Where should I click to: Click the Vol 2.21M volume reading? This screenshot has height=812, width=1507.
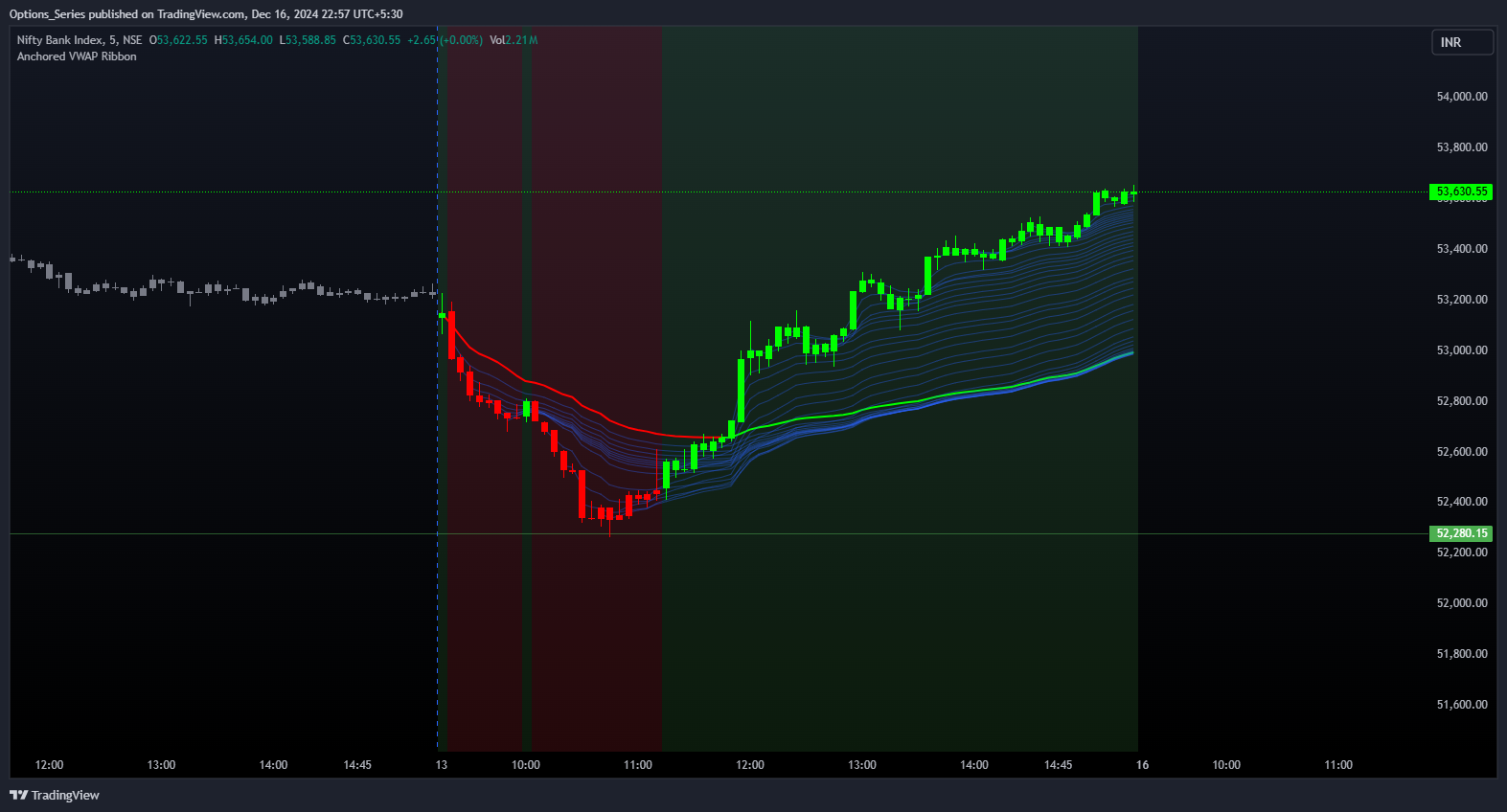514,40
